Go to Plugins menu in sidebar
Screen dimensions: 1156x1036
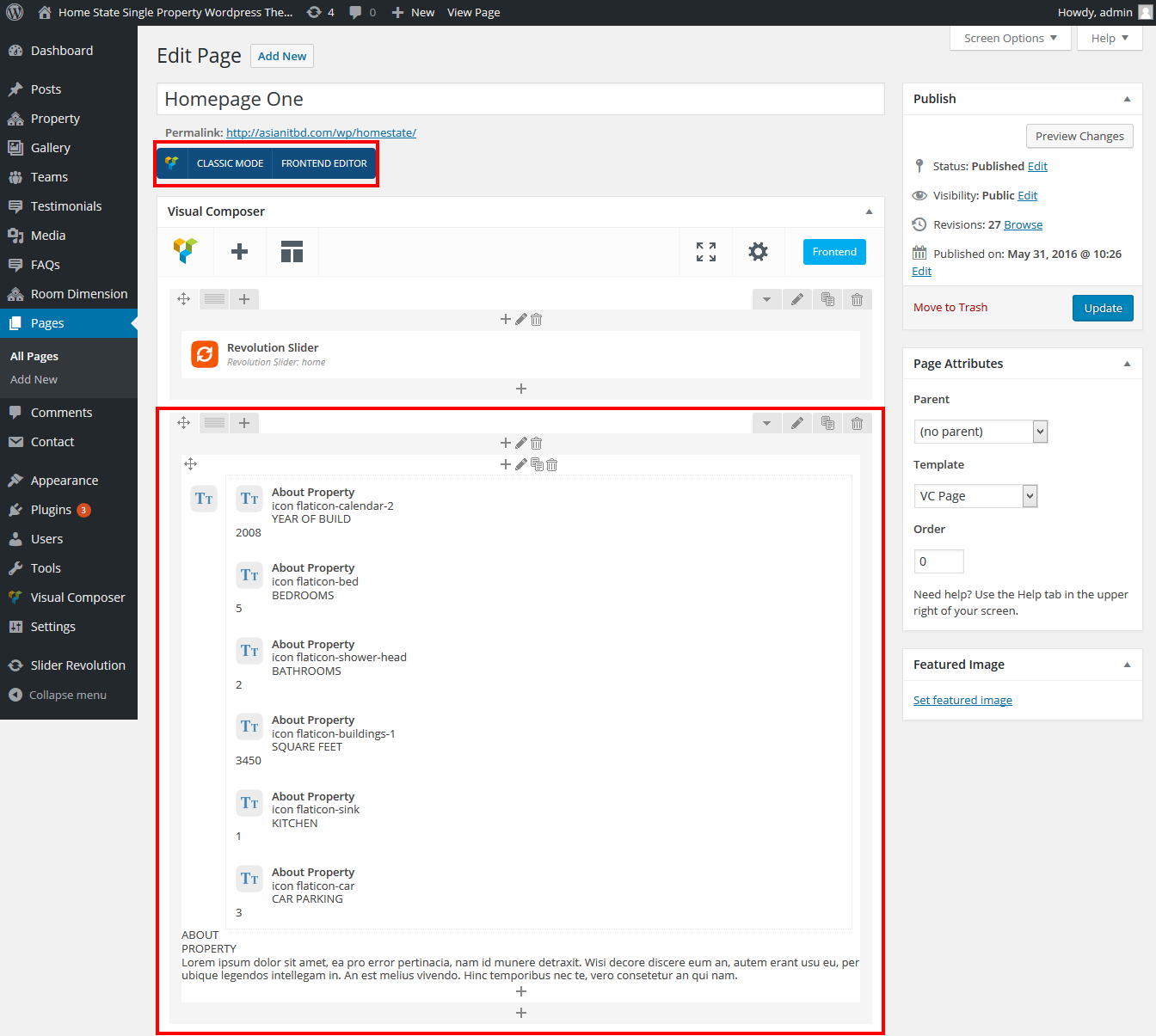click(x=51, y=510)
